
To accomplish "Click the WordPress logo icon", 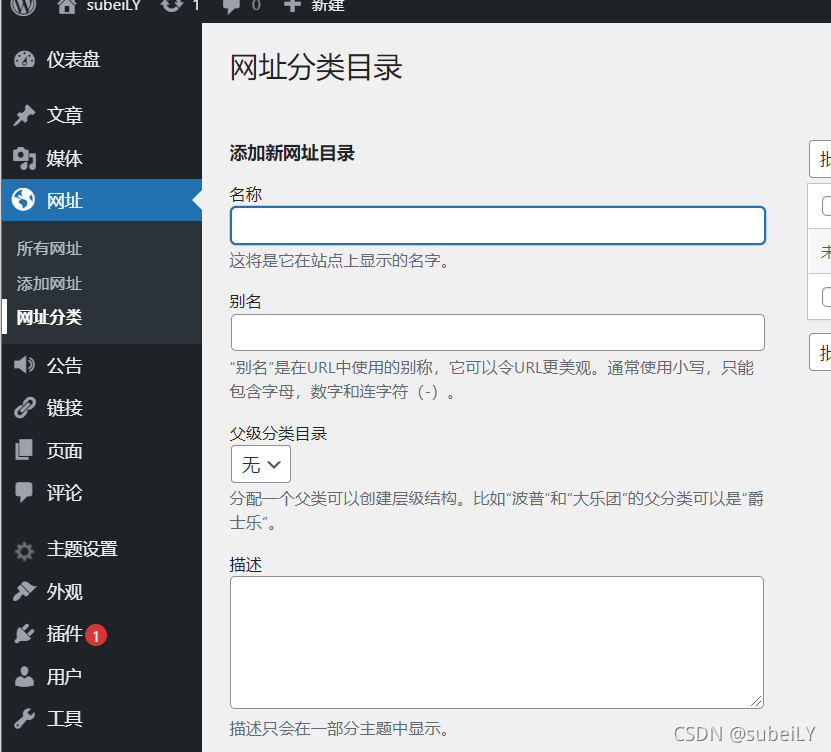I will (x=23, y=6).
